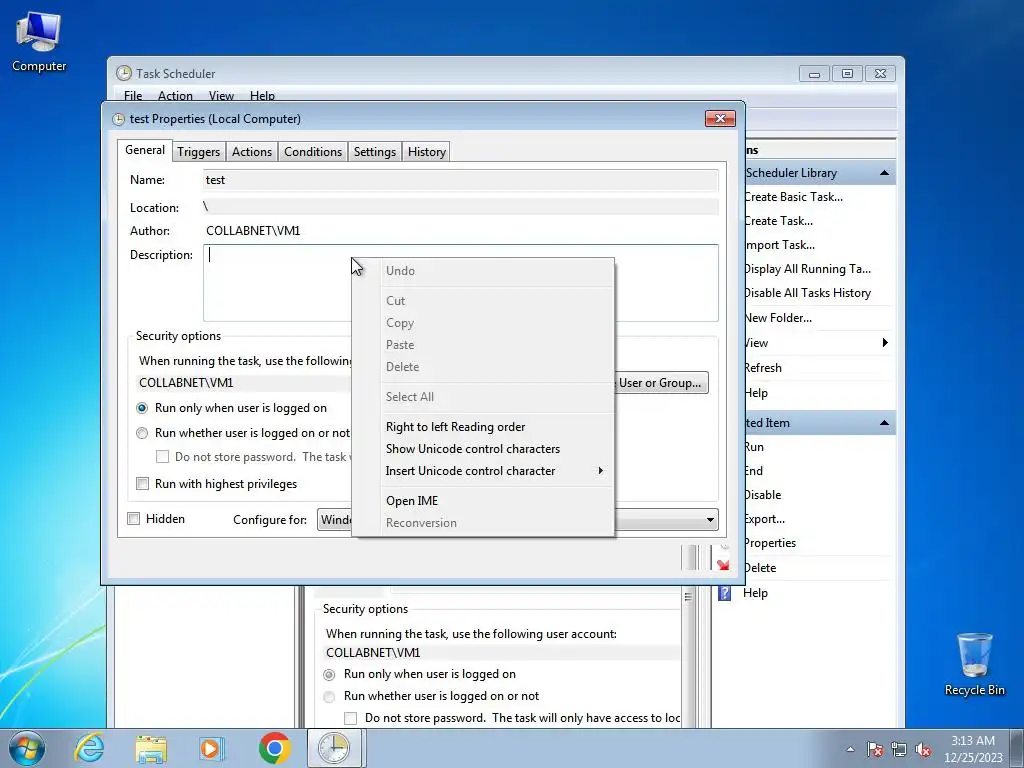The width and height of the screenshot is (1024, 768).
Task: Enable Run with highest privileges
Action: click(x=142, y=484)
